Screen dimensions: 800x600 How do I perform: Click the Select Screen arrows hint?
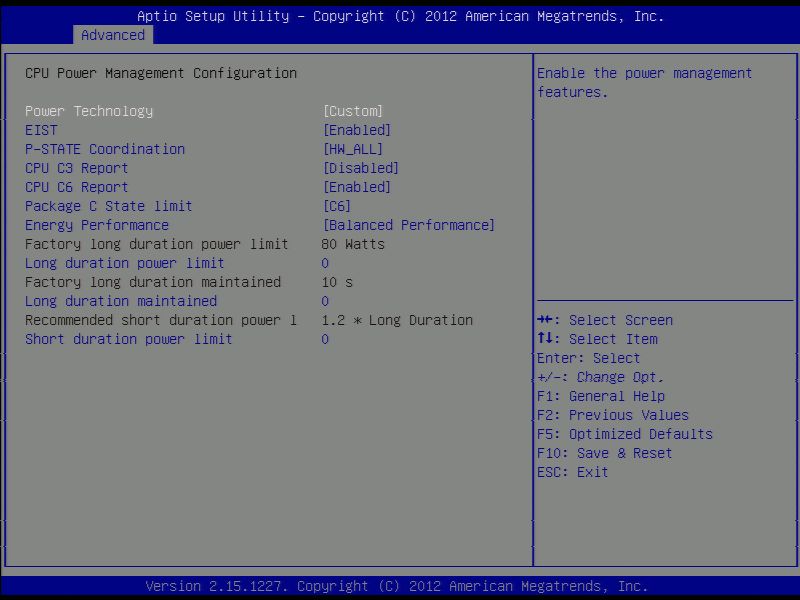pyautogui.click(x=605, y=320)
